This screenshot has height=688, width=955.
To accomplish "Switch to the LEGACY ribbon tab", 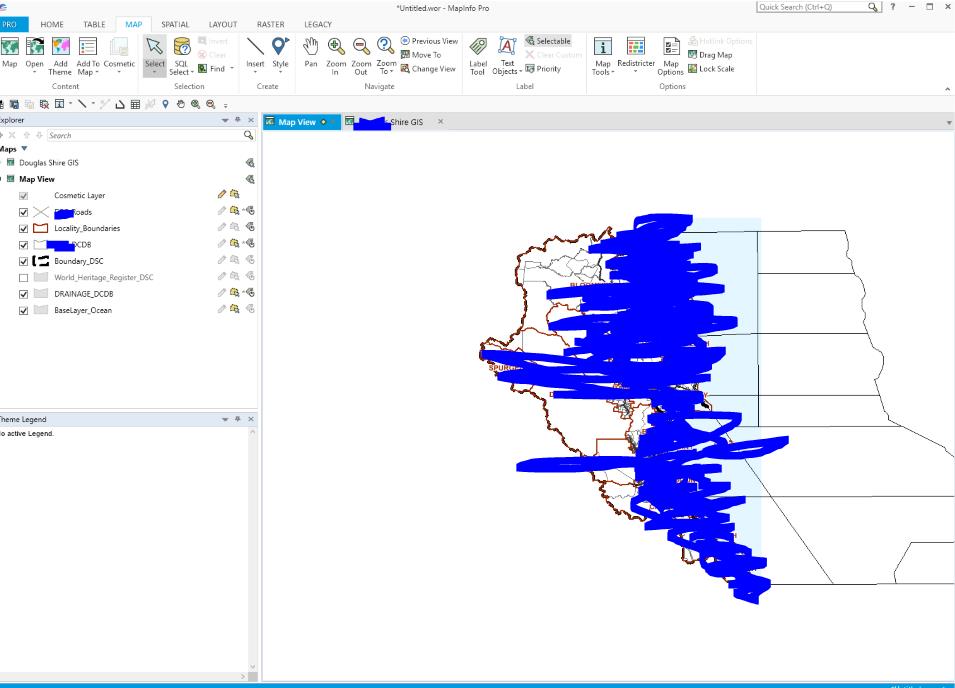I will [318, 24].
